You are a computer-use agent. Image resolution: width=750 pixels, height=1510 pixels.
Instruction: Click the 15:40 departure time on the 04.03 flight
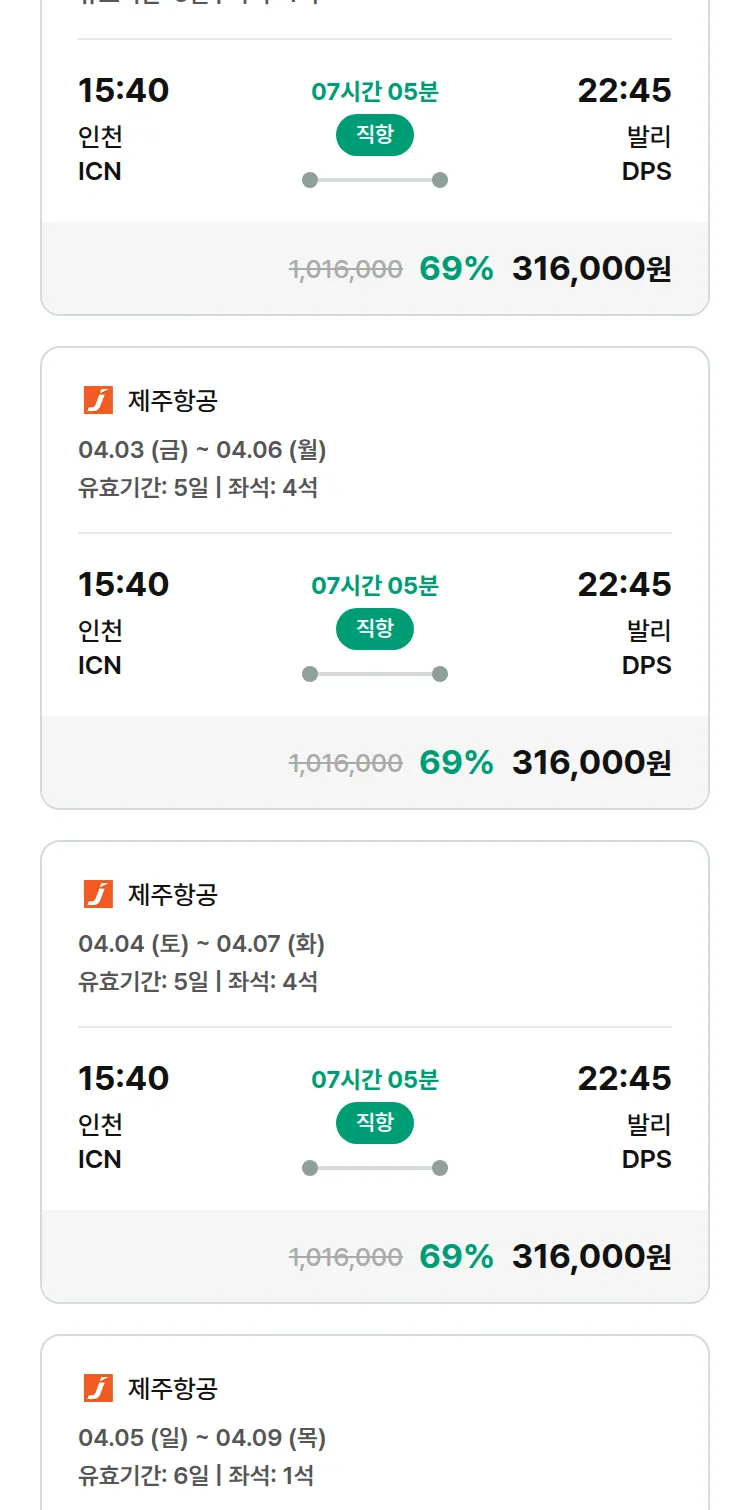[x=124, y=584]
